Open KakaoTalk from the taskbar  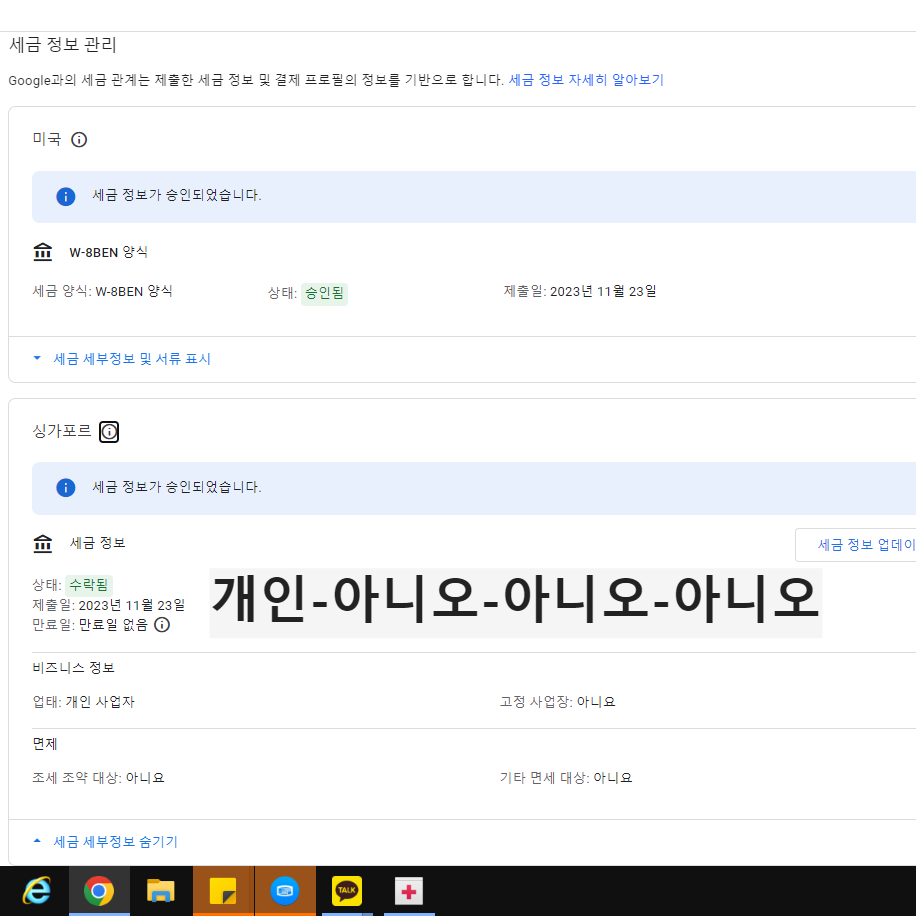point(347,891)
